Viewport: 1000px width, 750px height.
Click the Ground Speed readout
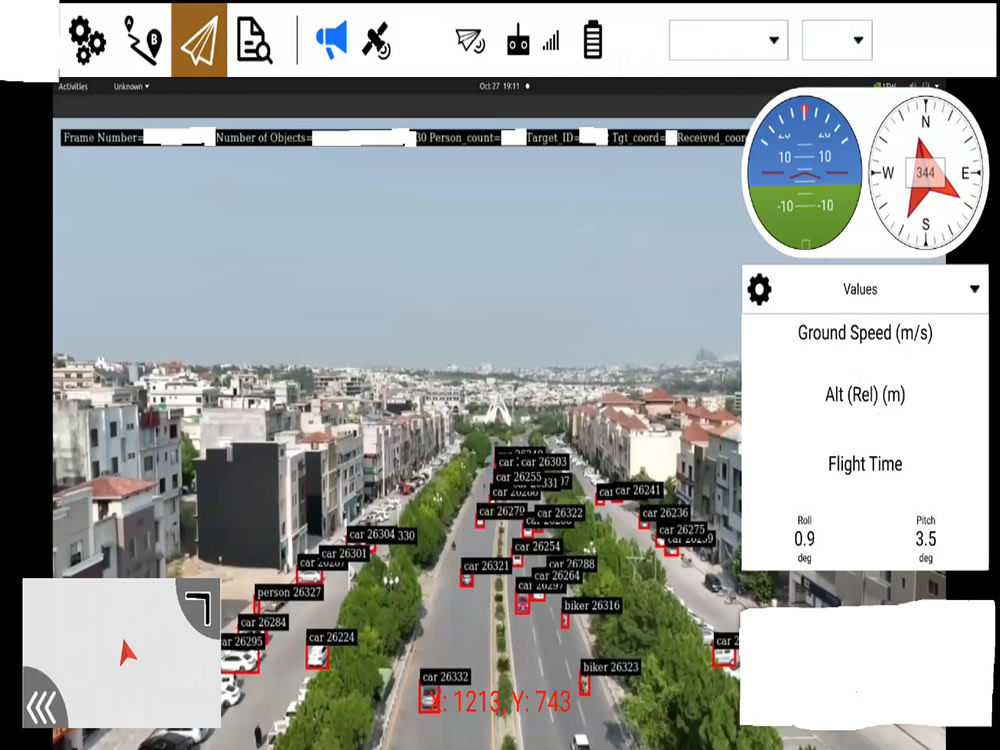[864, 332]
